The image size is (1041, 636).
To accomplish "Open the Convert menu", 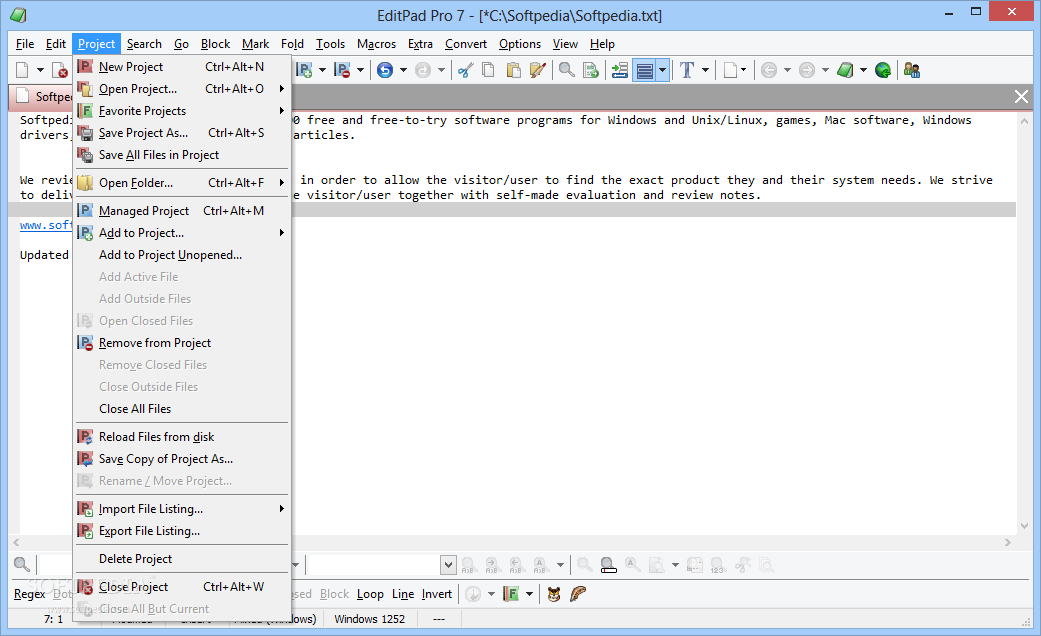I will click(465, 44).
